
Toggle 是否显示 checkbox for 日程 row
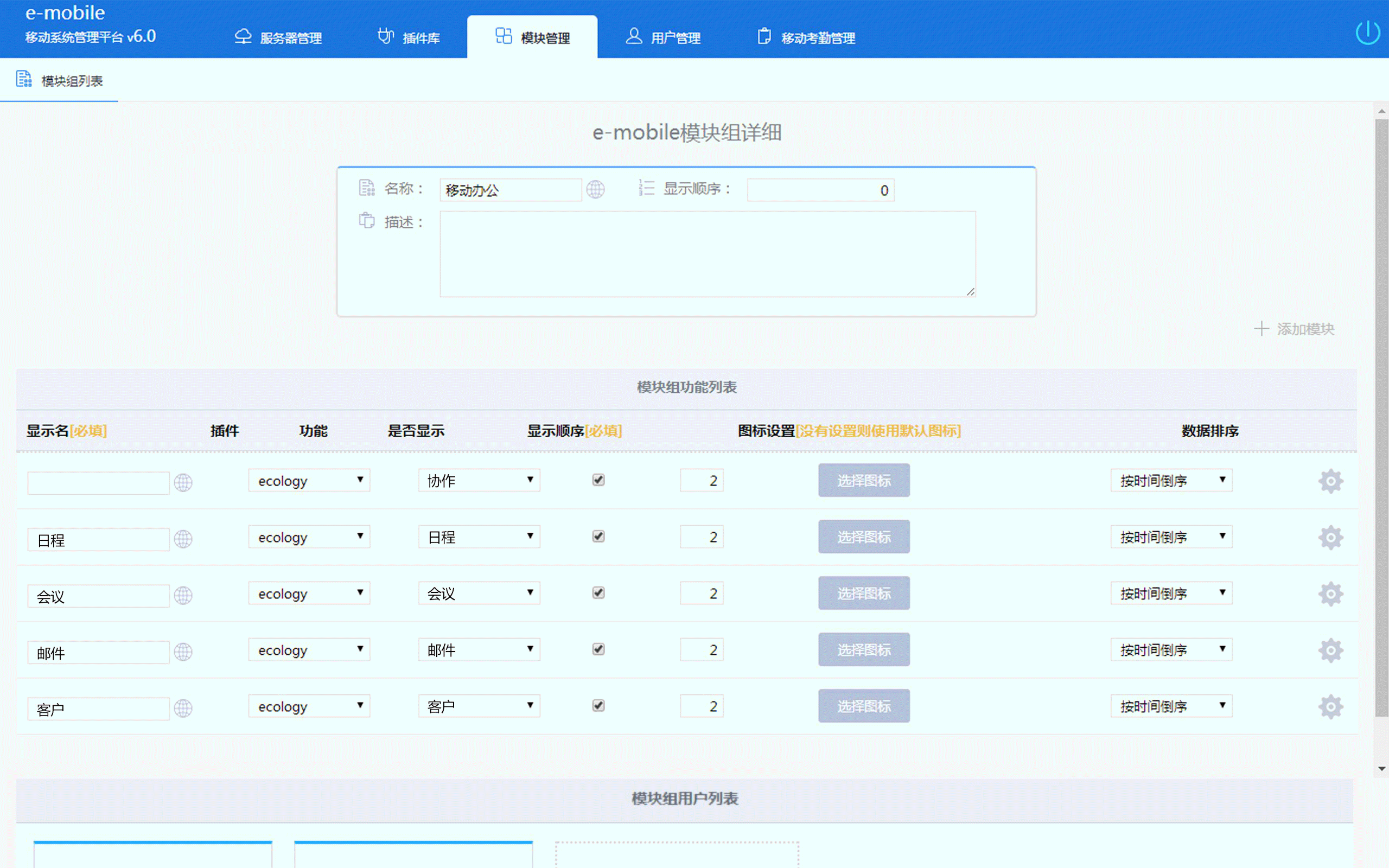[x=598, y=536]
